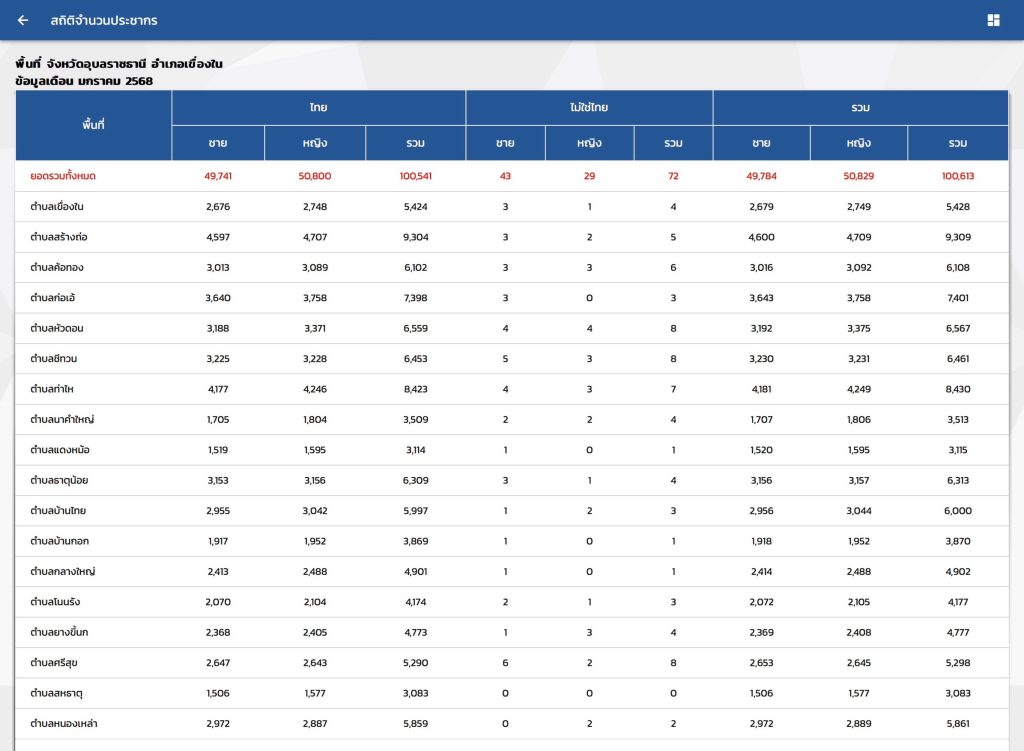Image resolution: width=1024 pixels, height=751 pixels.
Task: Click the ตำบลศรีสุข area name
Action: (57, 663)
